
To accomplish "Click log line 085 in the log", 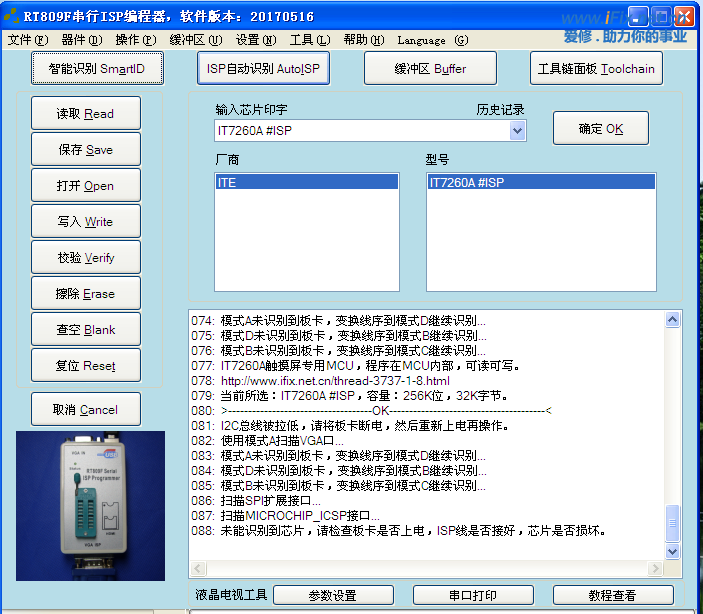I will (x=338, y=485).
